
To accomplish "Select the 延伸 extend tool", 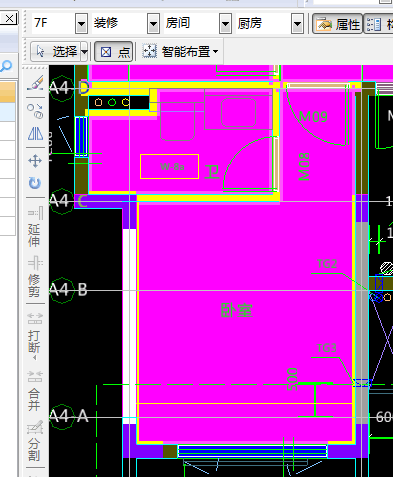I will [x=35, y=227].
